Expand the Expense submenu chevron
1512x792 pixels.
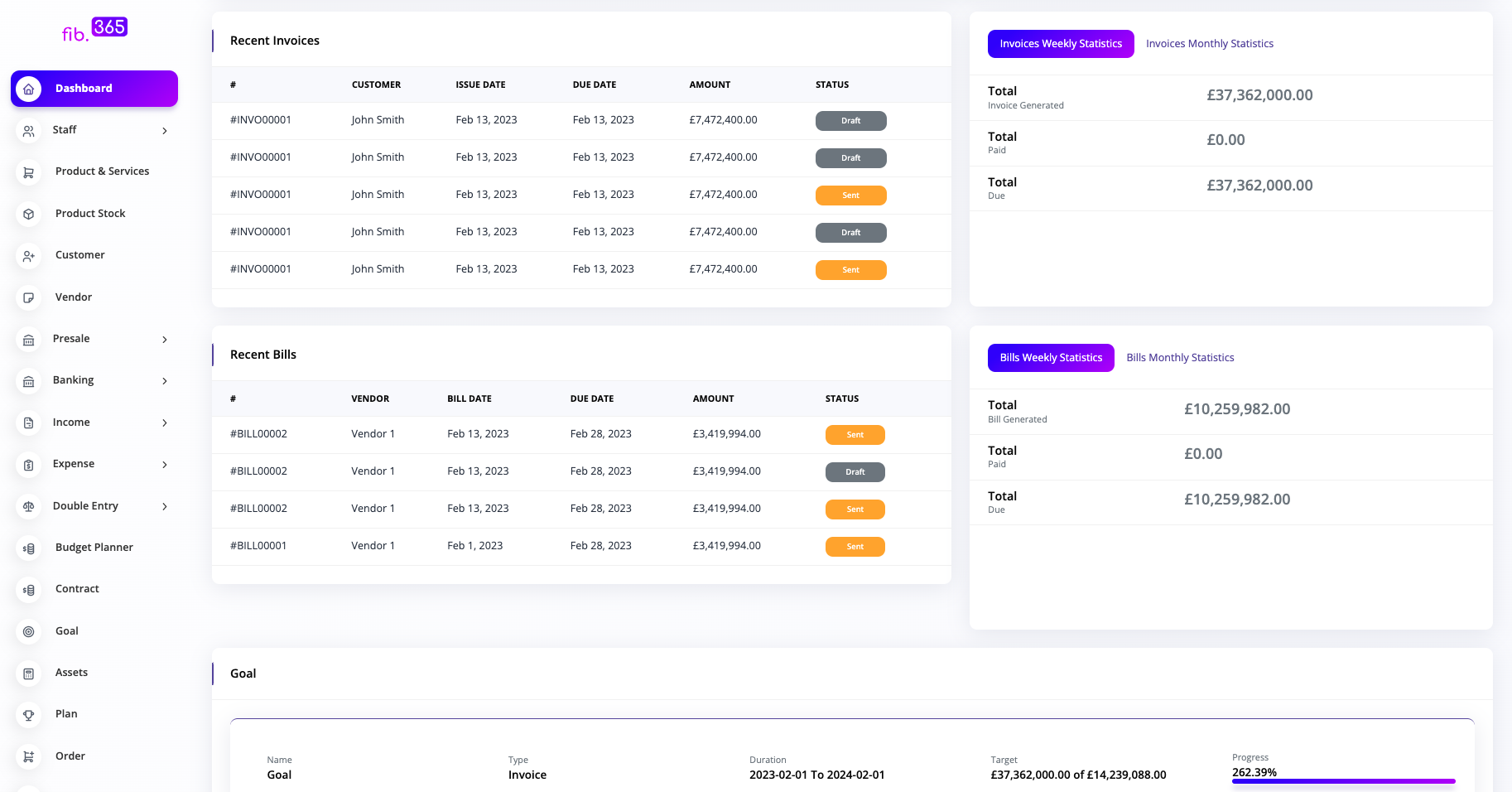click(165, 465)
